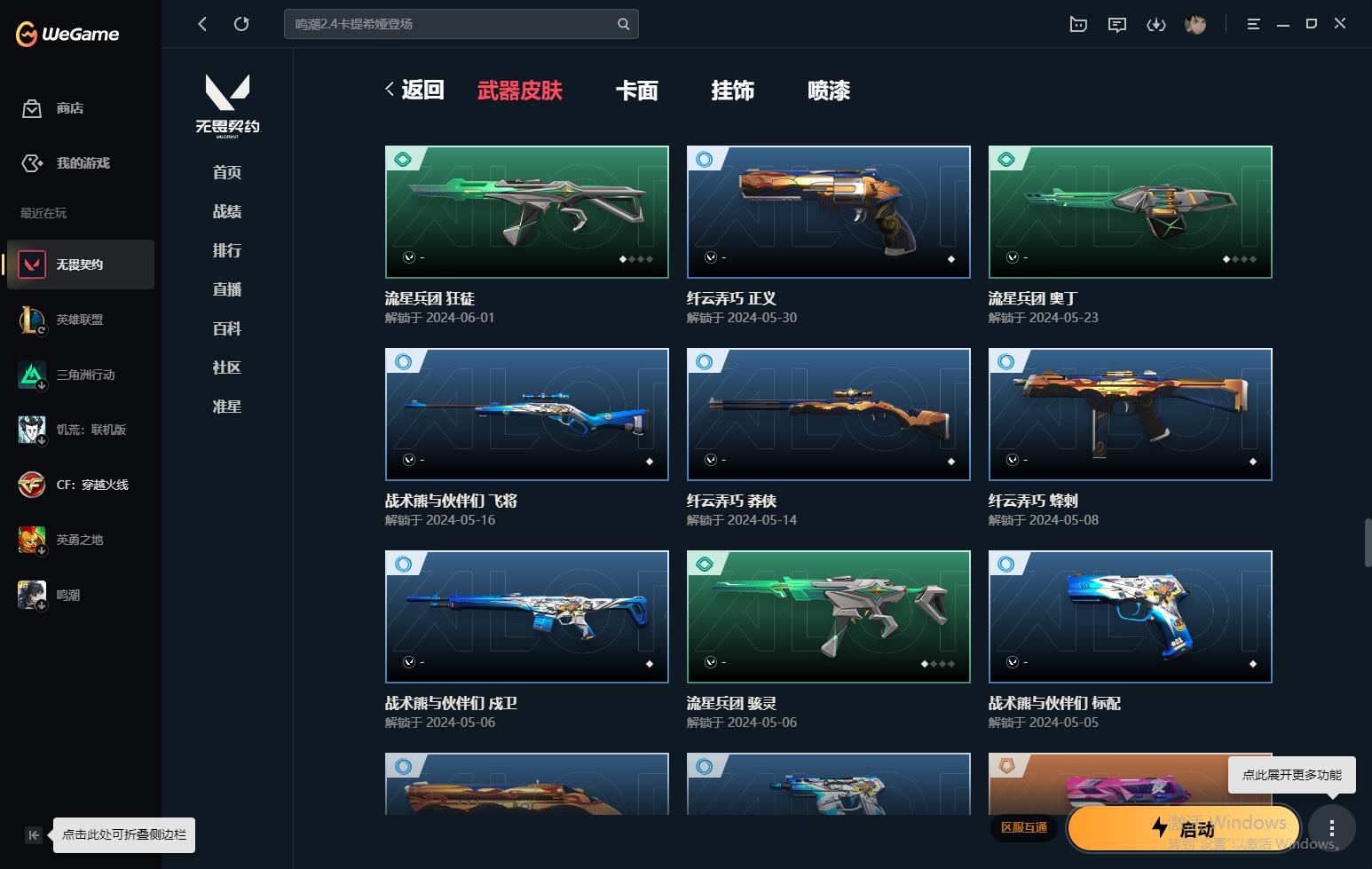1372x869 pixels.
Task: Open the download manager icon
Action: click(x=1155, y=24)
